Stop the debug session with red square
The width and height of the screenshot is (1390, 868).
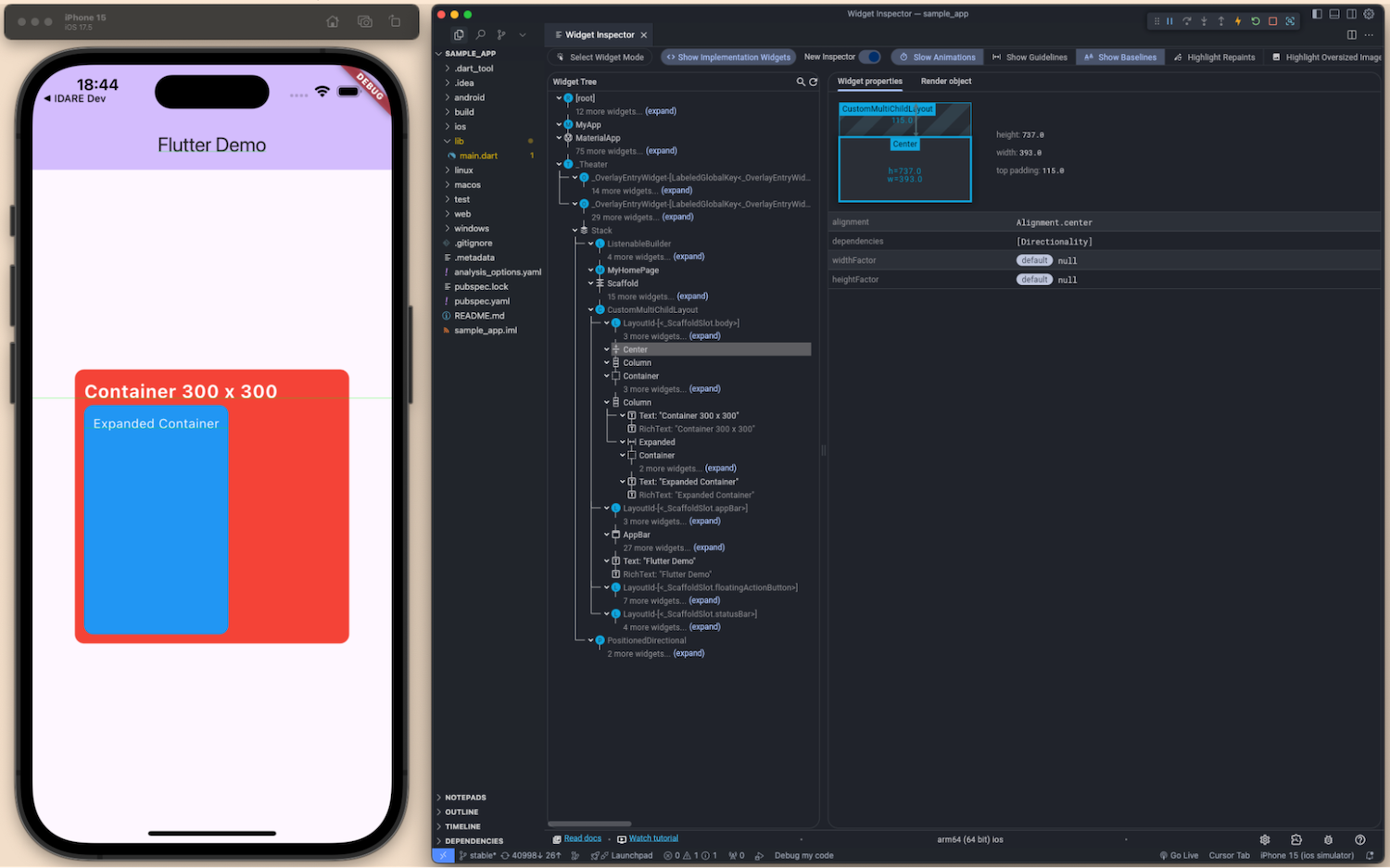click(1272, 21)
